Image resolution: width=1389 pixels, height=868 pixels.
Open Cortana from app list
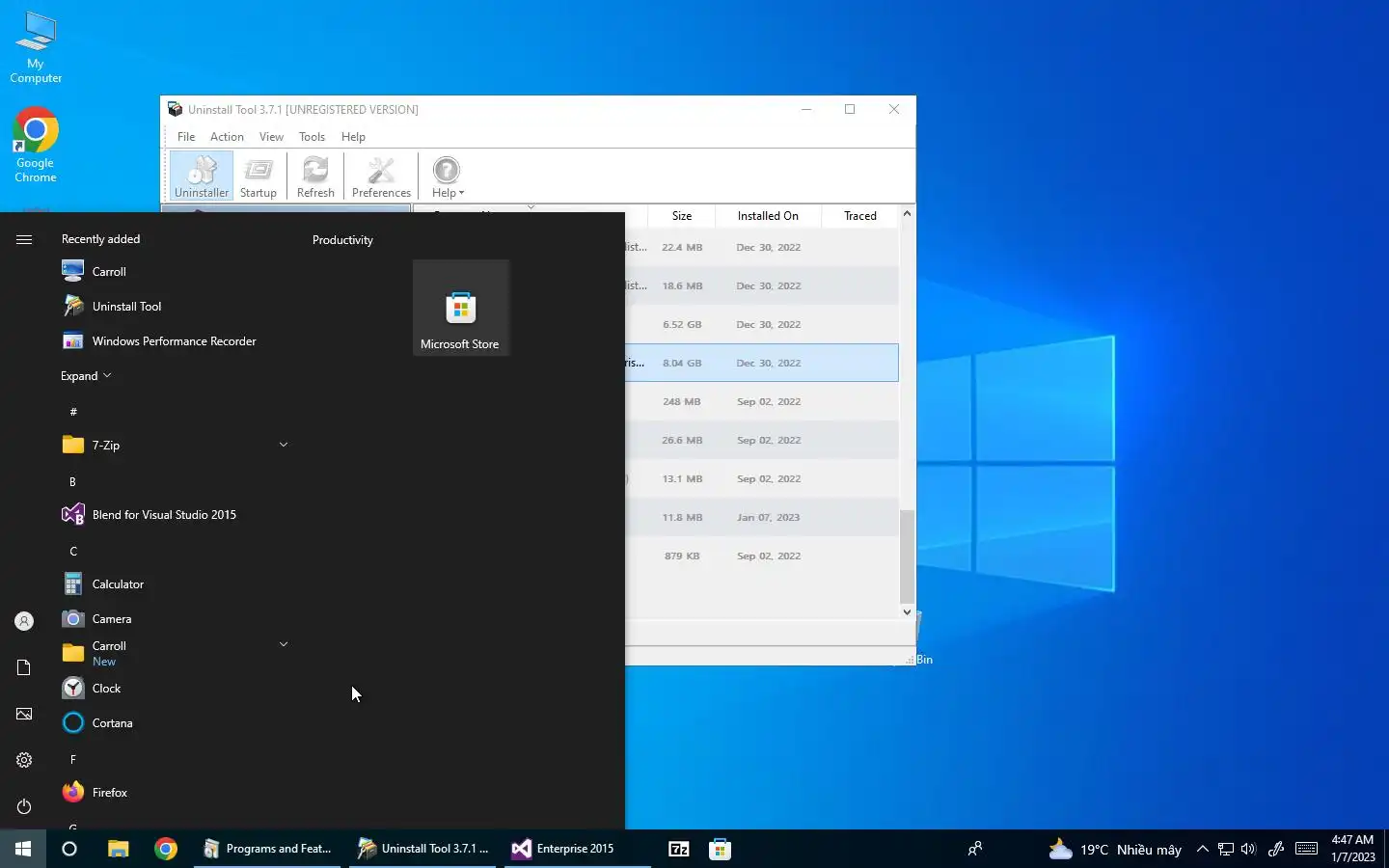174,723
